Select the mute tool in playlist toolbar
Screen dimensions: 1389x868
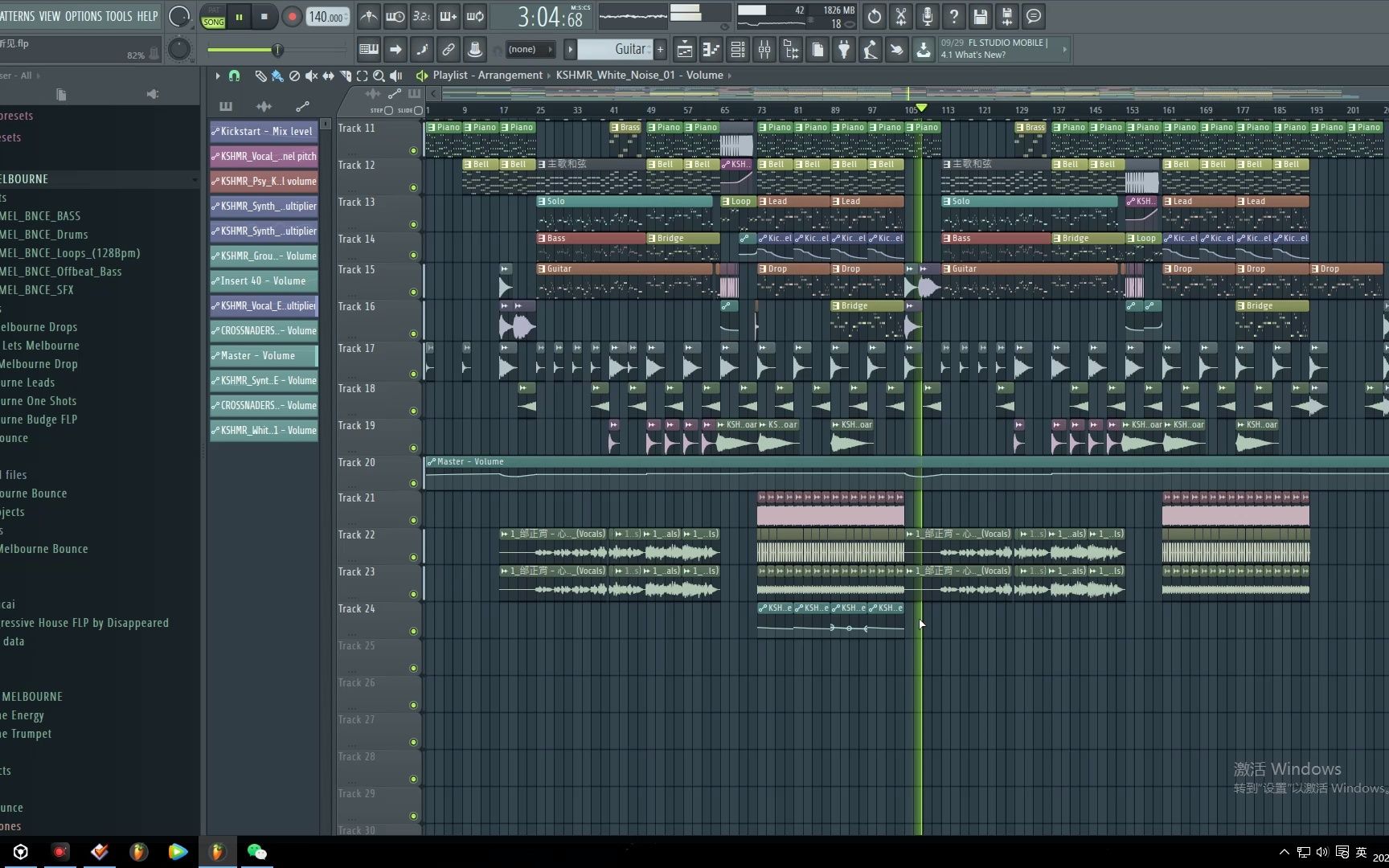click(x=311, y=76)
